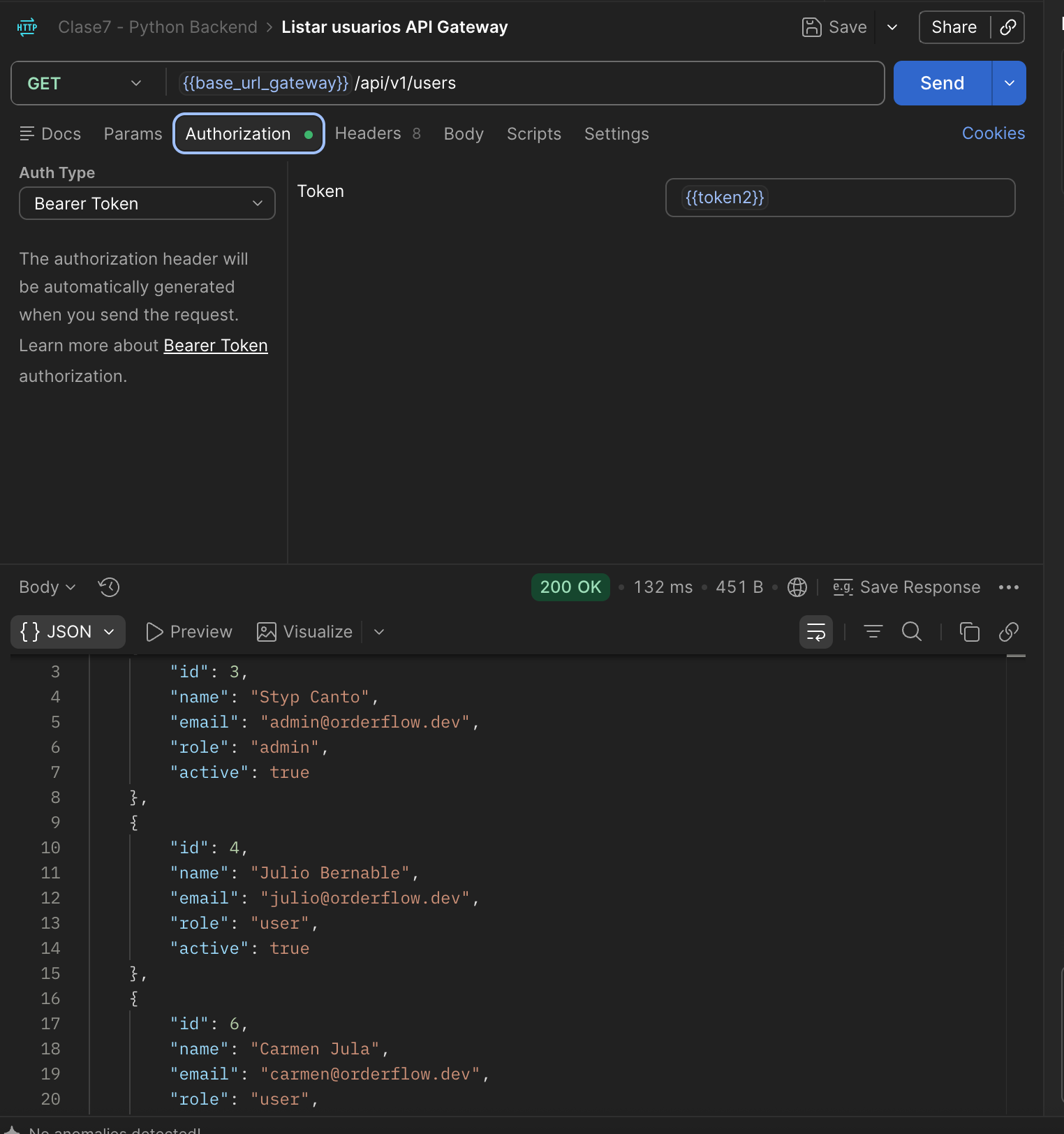Copy response body to clipboard
This screenshot has height=1134, width=1064.
[x=970, y=632]
